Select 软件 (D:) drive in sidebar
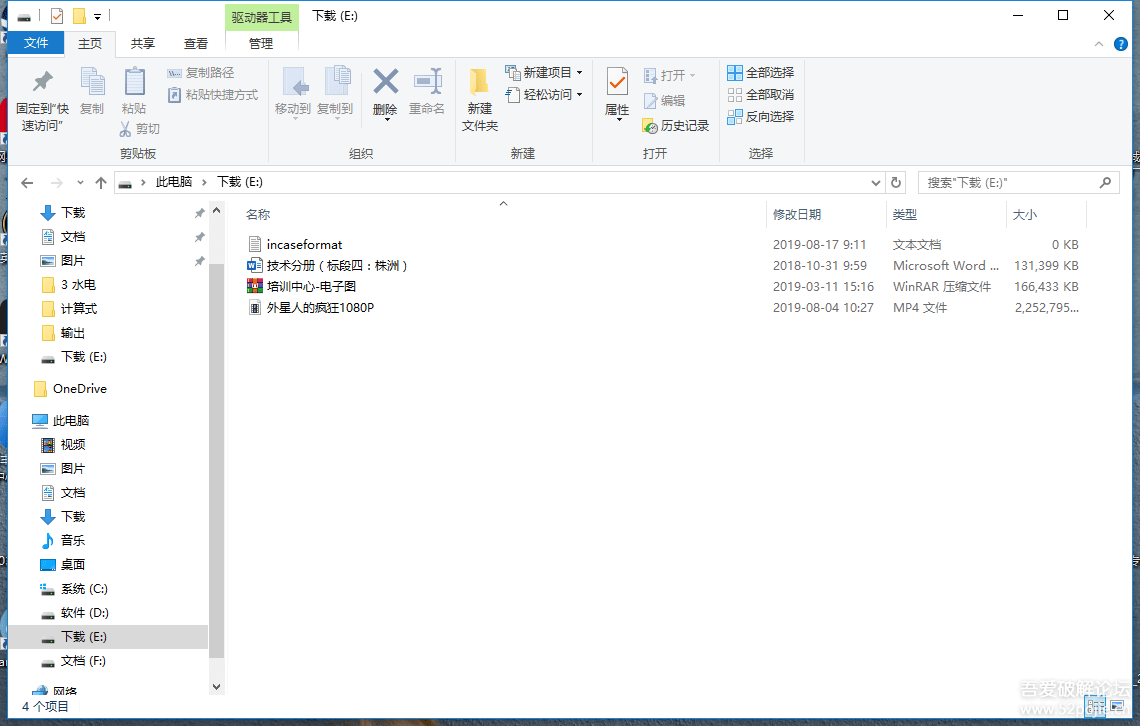Viewport: 1140px width, 726px height. coord(74,613)
